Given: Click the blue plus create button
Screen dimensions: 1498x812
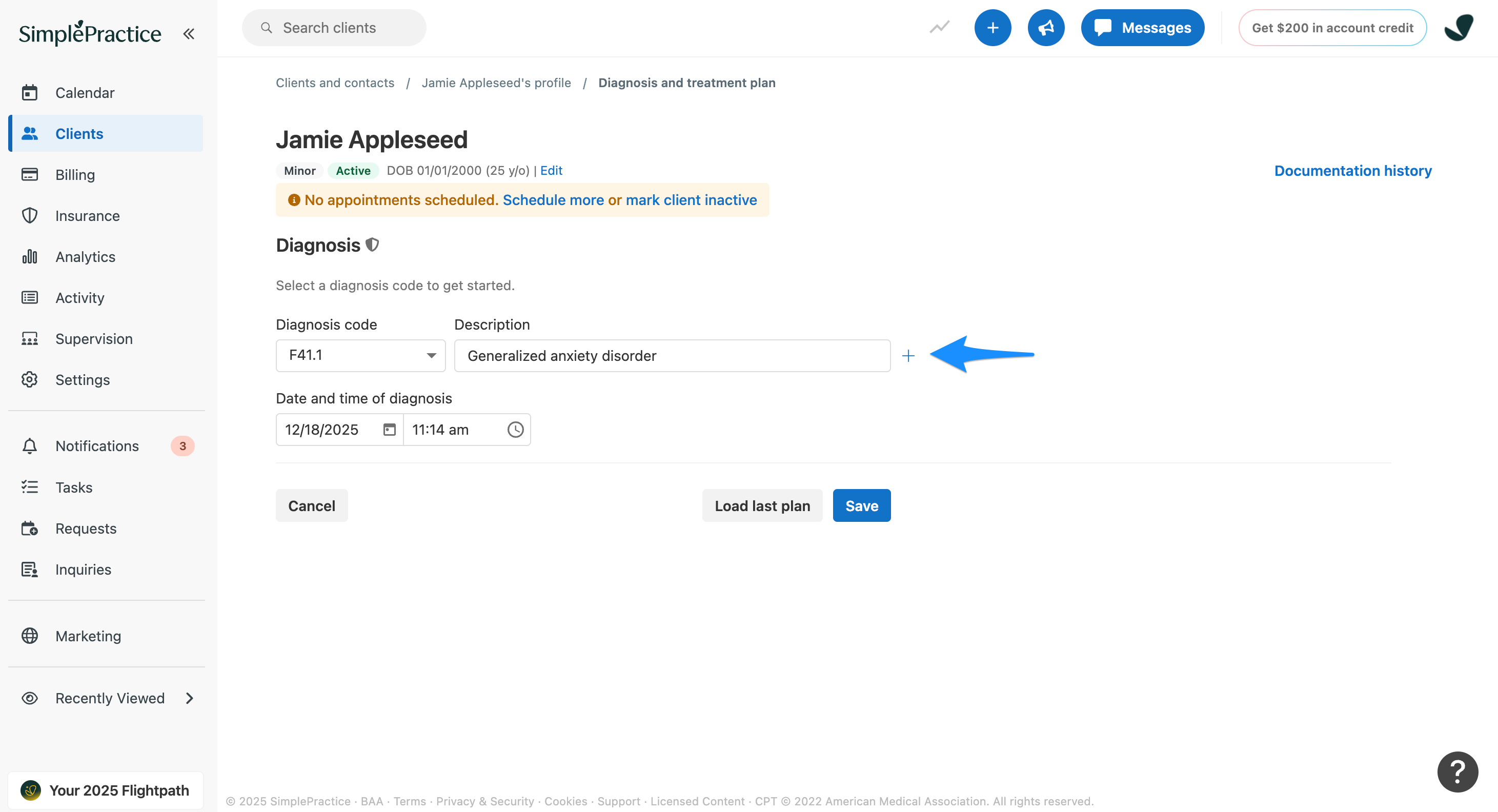Looking at the screenshot, I should click(x=993, y=27).
